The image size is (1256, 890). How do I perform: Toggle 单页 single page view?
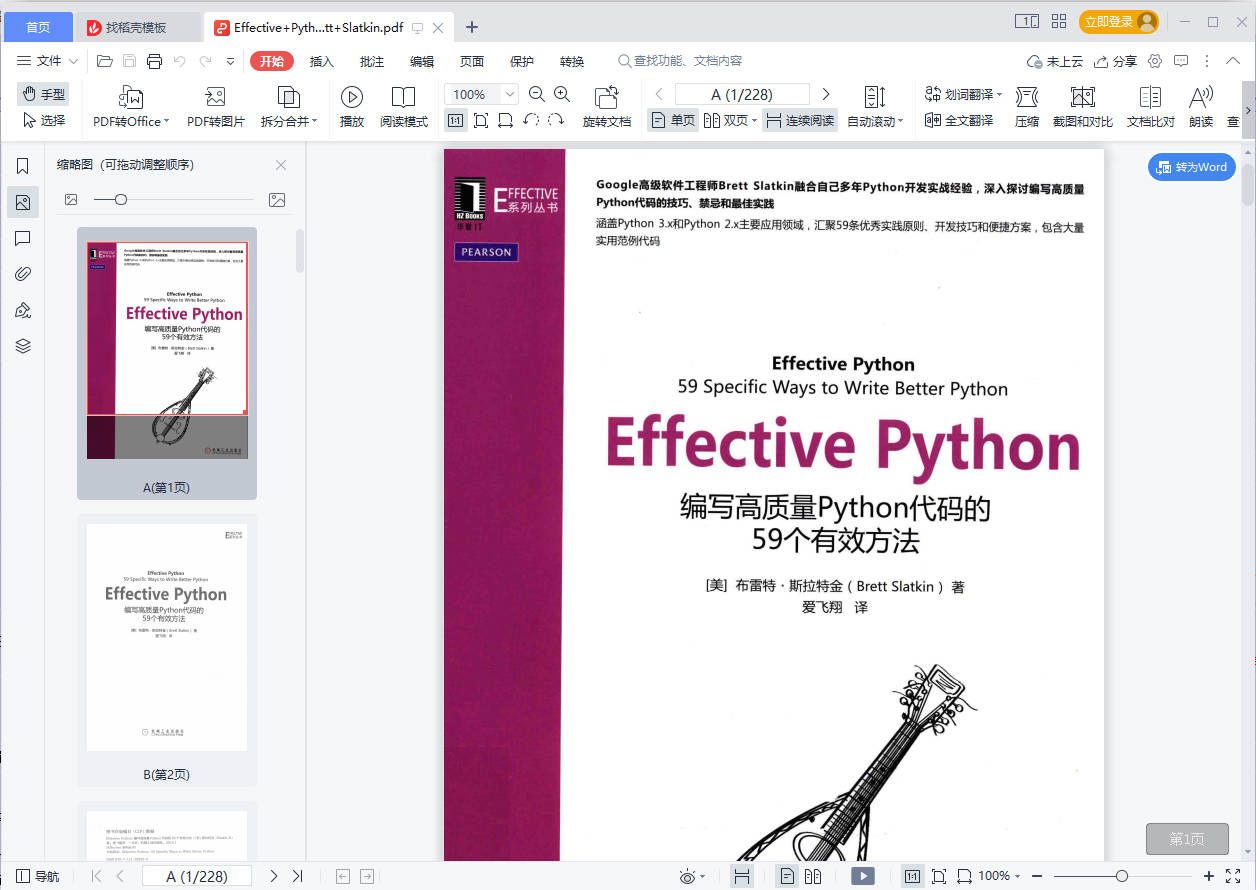(672, 120)
